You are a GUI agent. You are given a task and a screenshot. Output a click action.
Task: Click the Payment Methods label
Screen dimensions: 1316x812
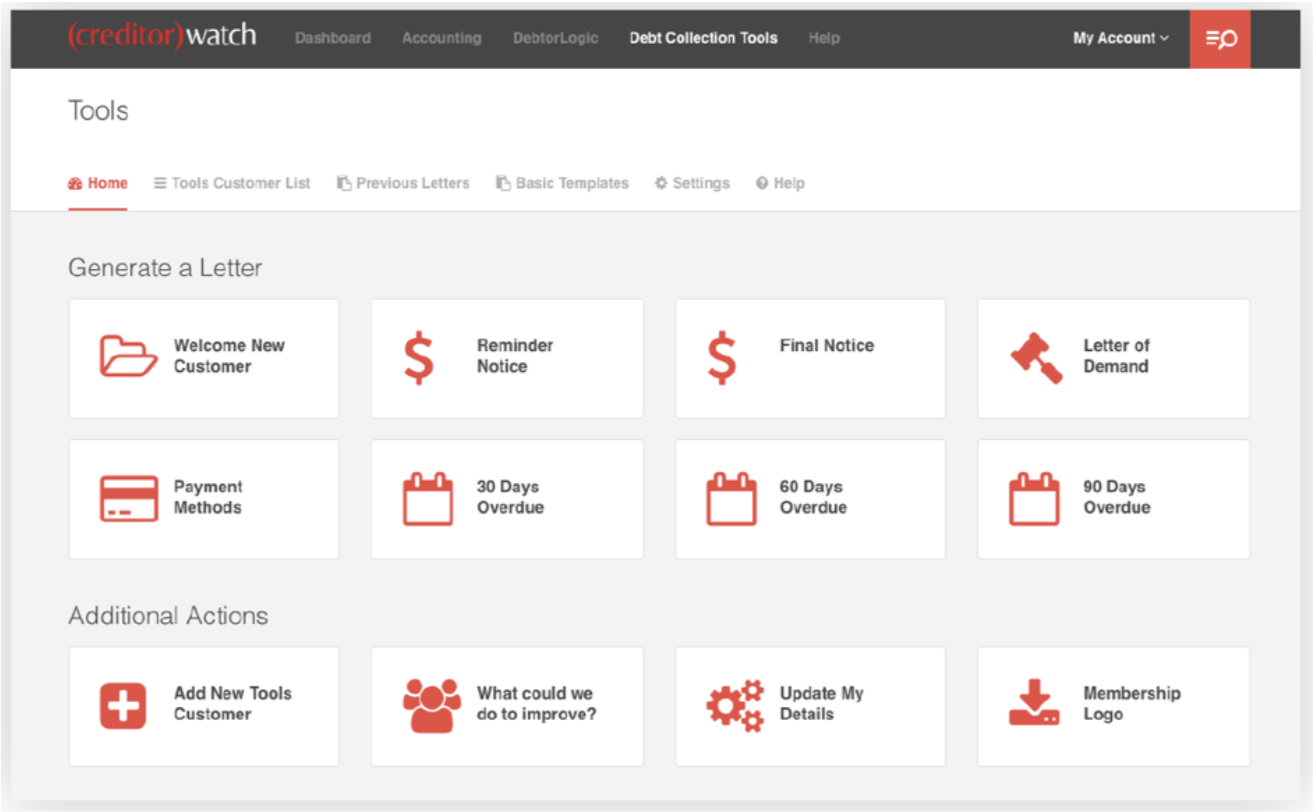[x=208, y=497]
